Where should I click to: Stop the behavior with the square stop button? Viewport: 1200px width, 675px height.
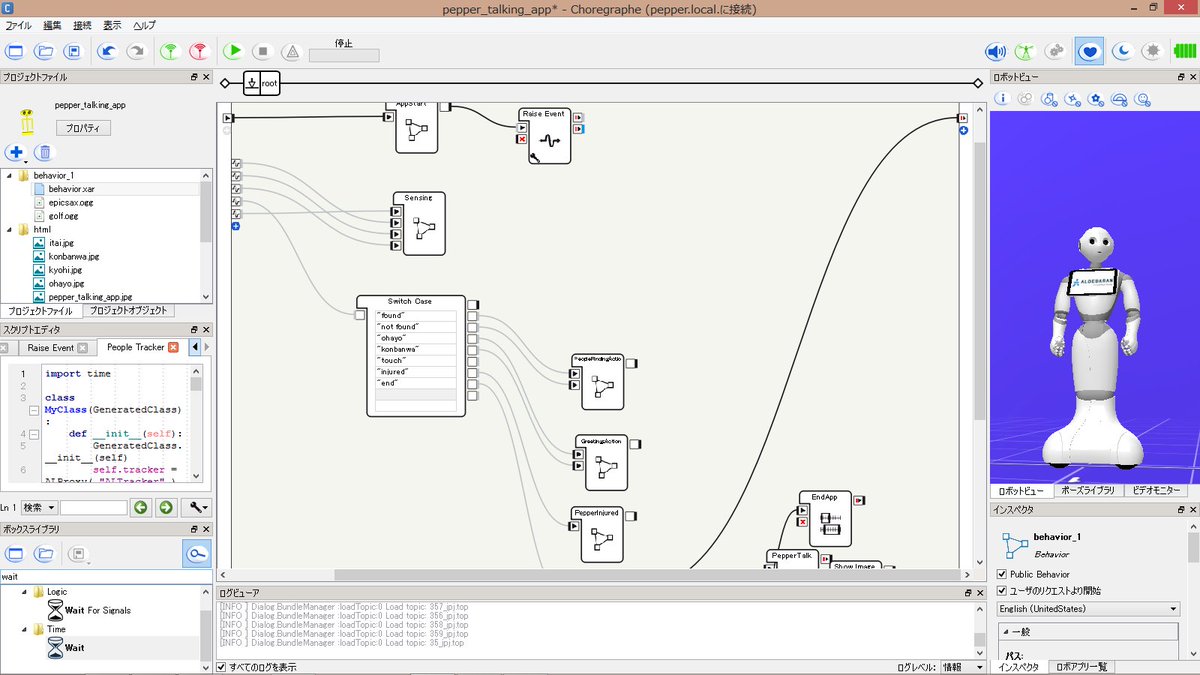pos(262,51)
